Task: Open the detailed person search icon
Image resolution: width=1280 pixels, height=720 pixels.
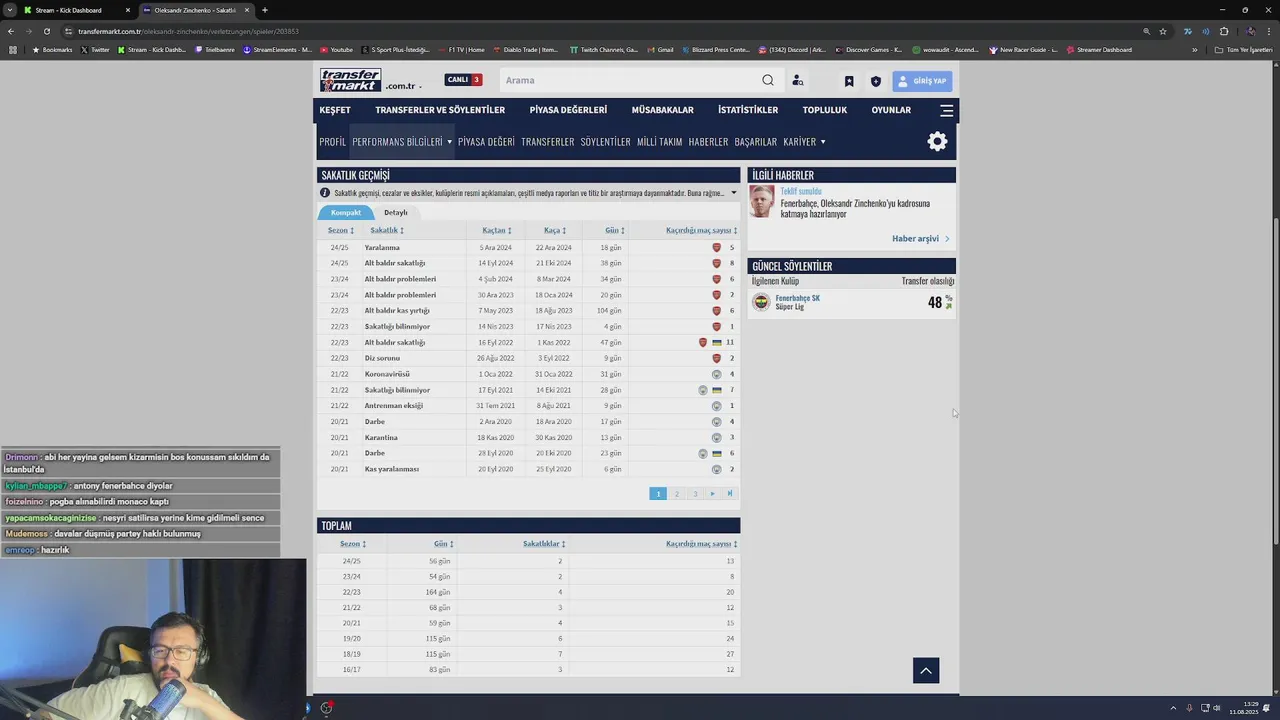Action: (798, 81)
